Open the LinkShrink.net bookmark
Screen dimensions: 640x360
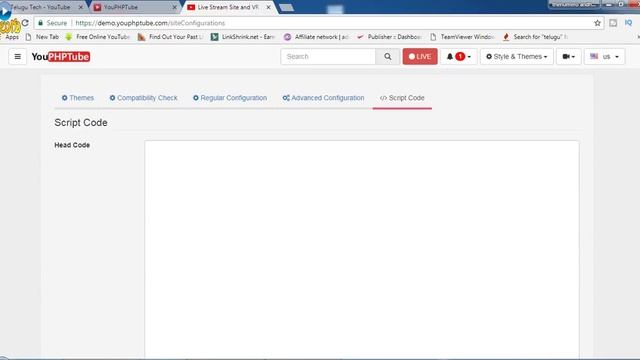pyautogui.click(x=242, y=37)
